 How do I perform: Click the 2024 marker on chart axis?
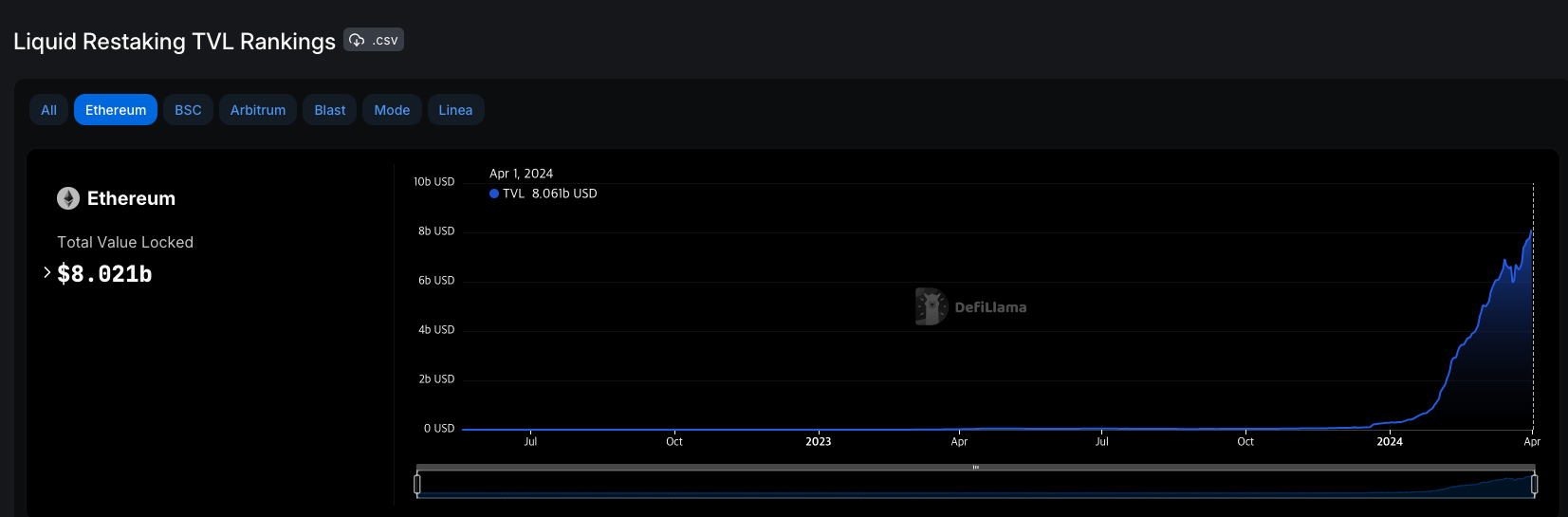tap(1390, 441)
